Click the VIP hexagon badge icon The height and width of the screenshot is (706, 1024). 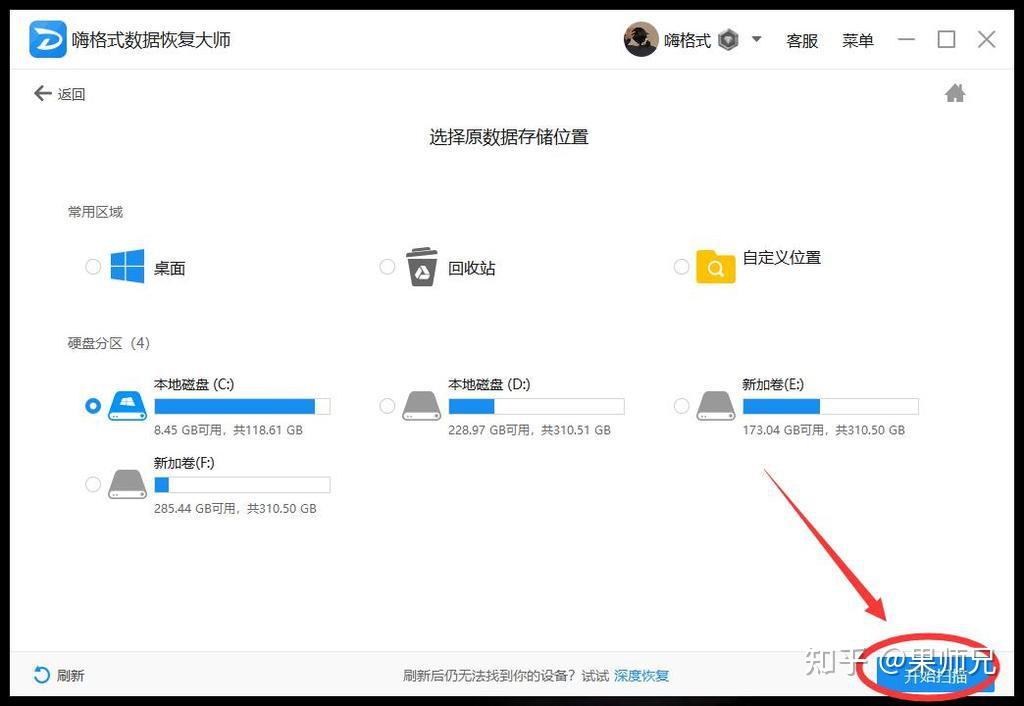tap(728, 40)
